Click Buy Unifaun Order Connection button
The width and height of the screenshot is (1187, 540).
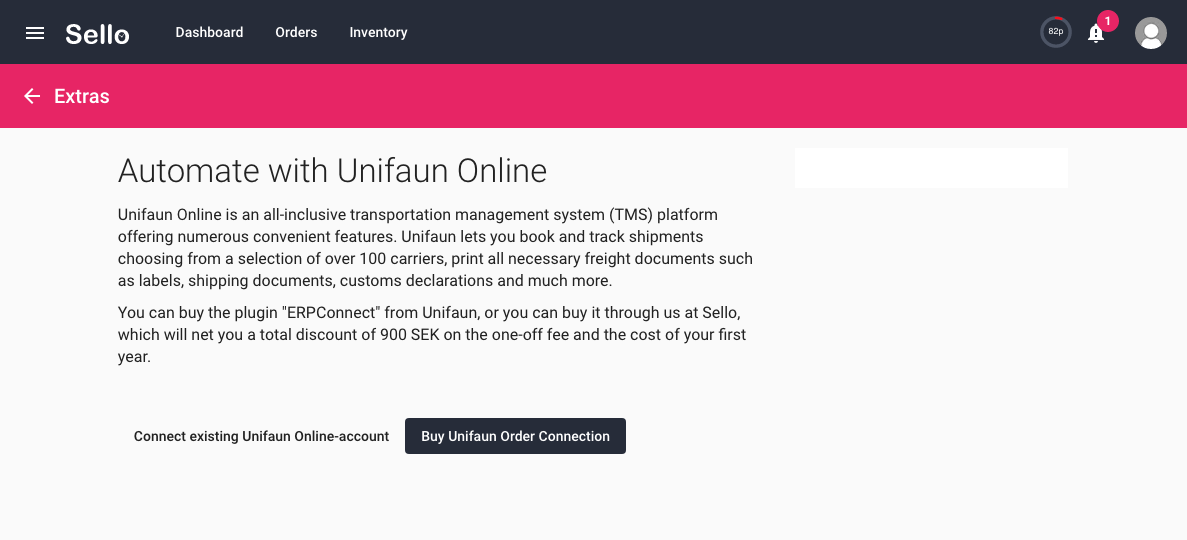coord(516,436)
